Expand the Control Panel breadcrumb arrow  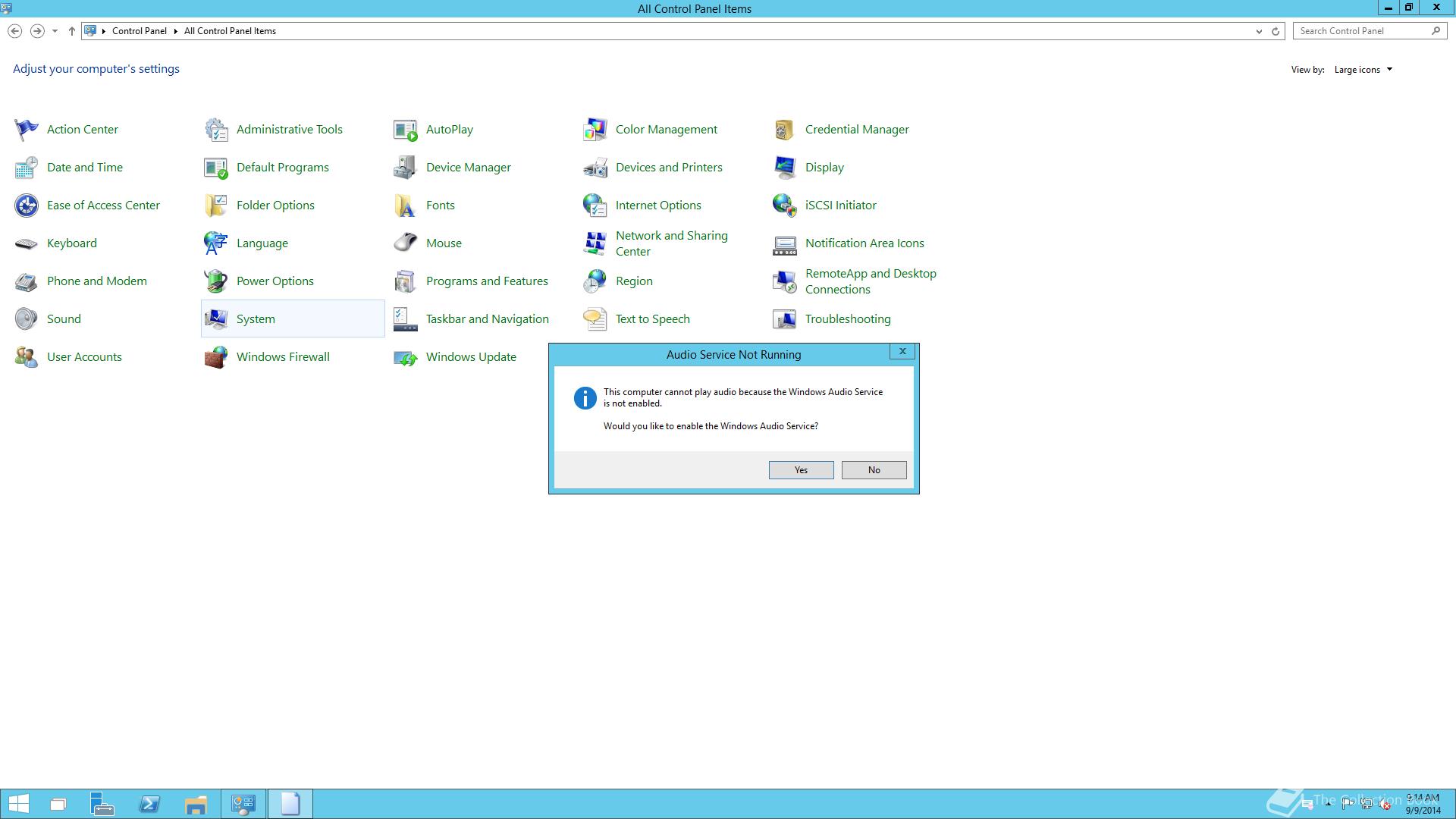point(175,31)
